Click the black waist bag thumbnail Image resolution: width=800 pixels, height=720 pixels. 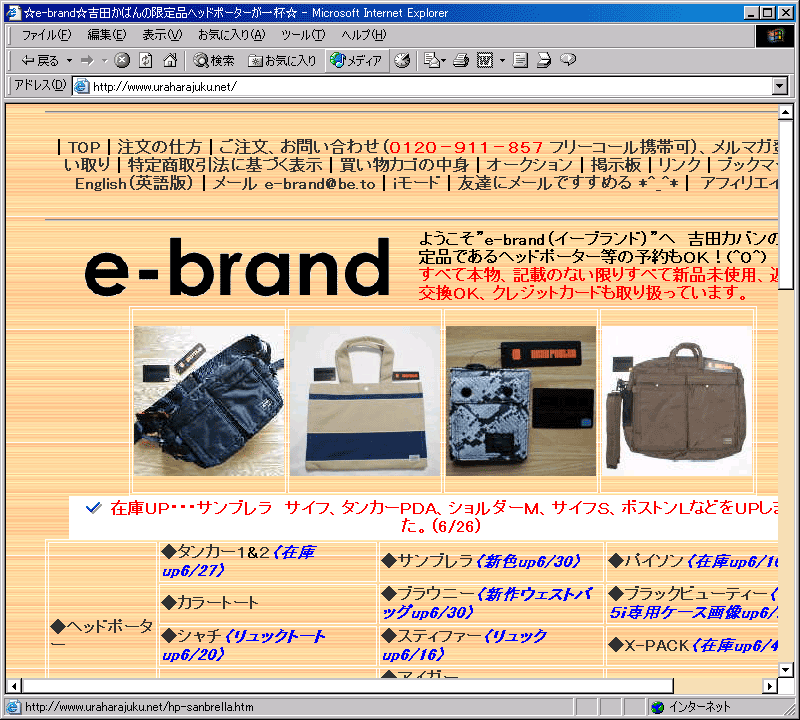(209, 401)
